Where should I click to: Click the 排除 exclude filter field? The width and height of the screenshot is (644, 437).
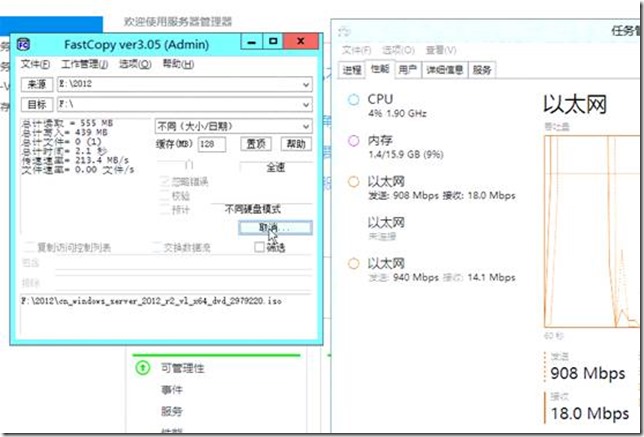[183, 283]
